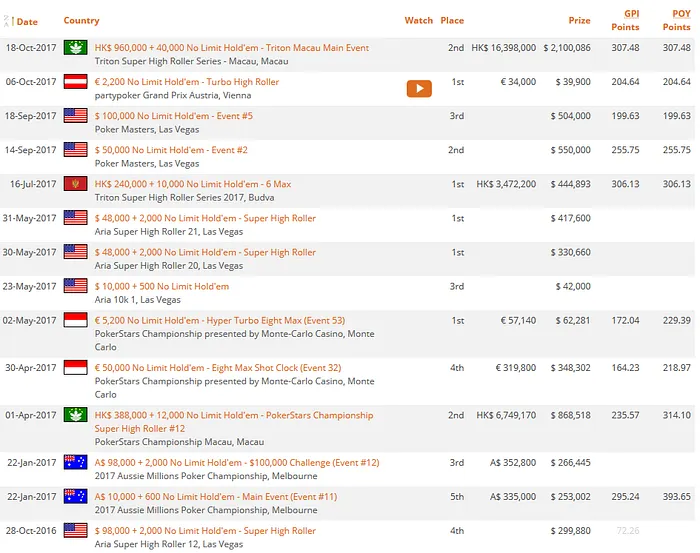700x553 pixels.
Task: Click the POY Points column header
Action: point(675,20)
